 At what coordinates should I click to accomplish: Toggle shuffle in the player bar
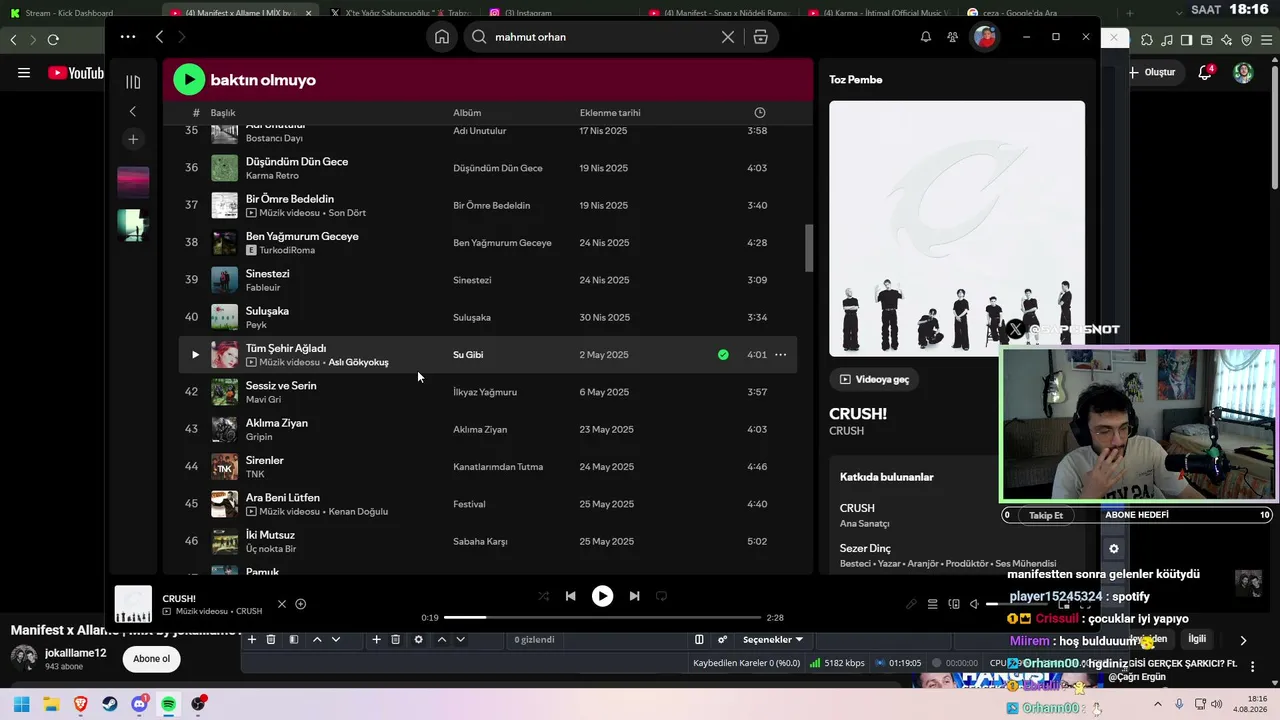coord(543,596)
